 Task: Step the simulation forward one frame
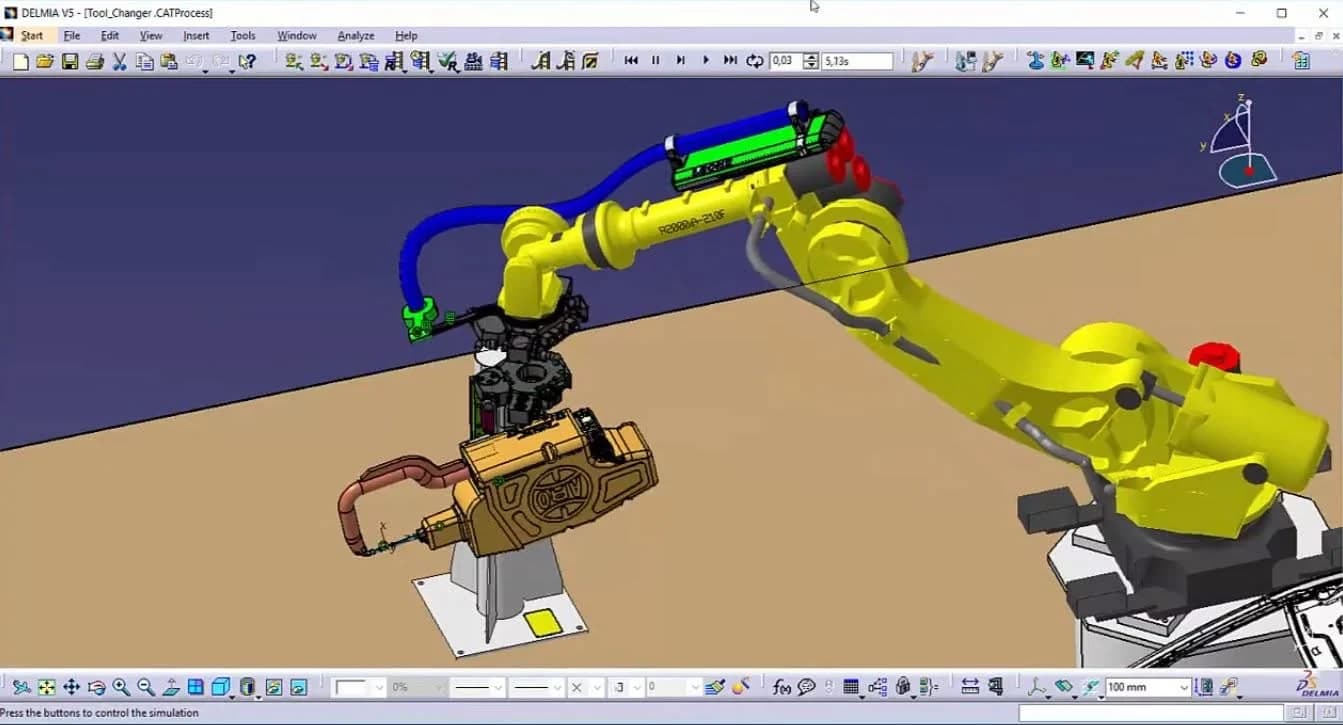pyautogui.click(x=681, y=61)
